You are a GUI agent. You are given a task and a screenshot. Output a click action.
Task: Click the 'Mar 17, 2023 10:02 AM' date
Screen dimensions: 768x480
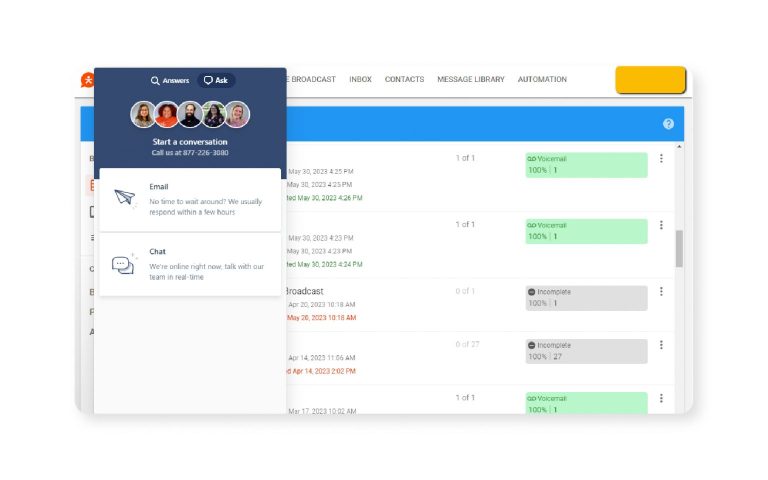322,410
